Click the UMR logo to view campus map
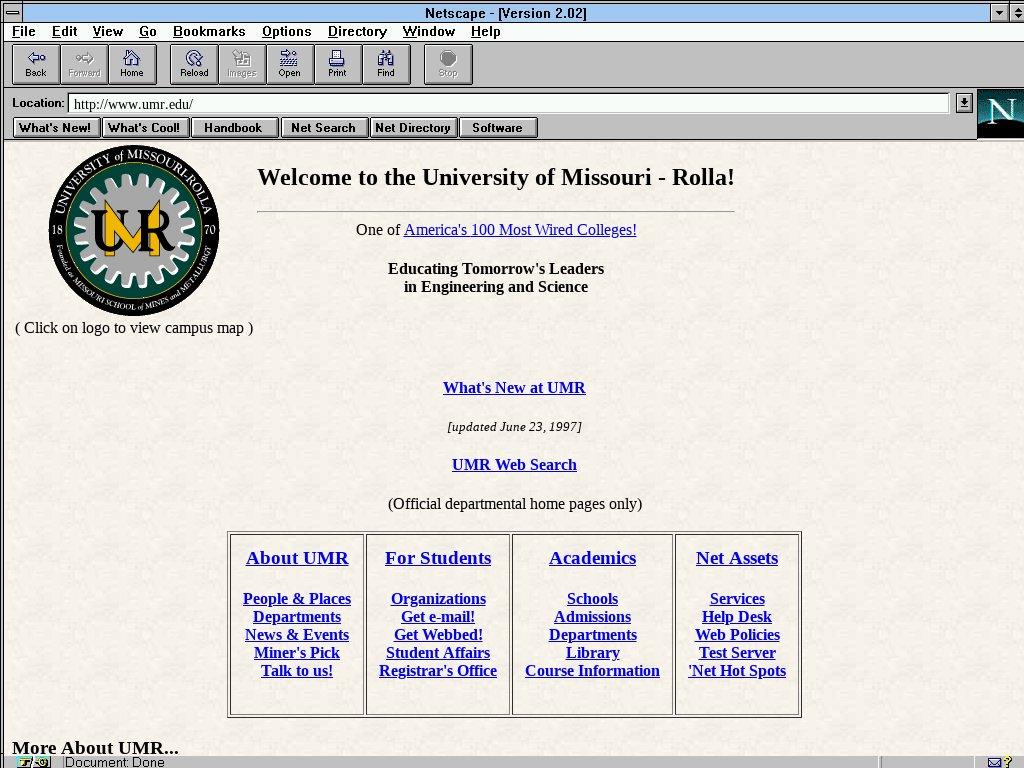1024x768 pixels. pos(134,230)
